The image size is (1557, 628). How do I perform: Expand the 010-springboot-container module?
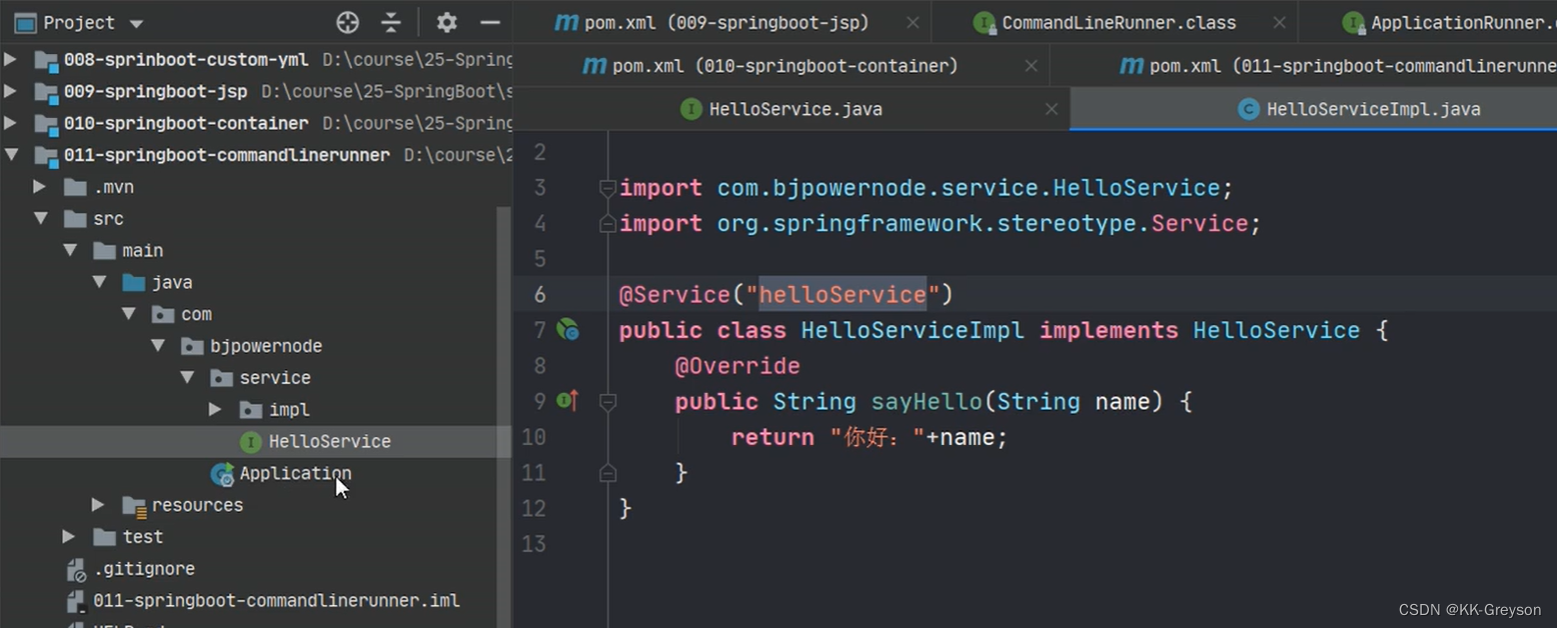10,123
